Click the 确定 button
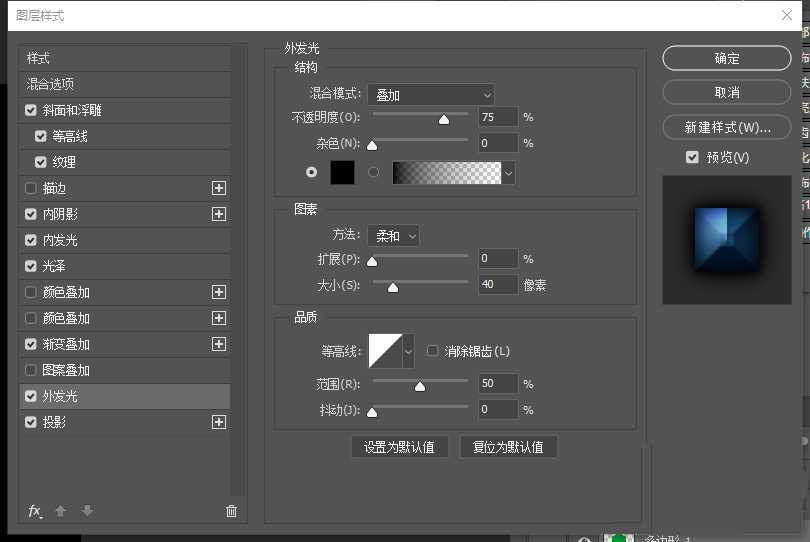 (727, 58)
